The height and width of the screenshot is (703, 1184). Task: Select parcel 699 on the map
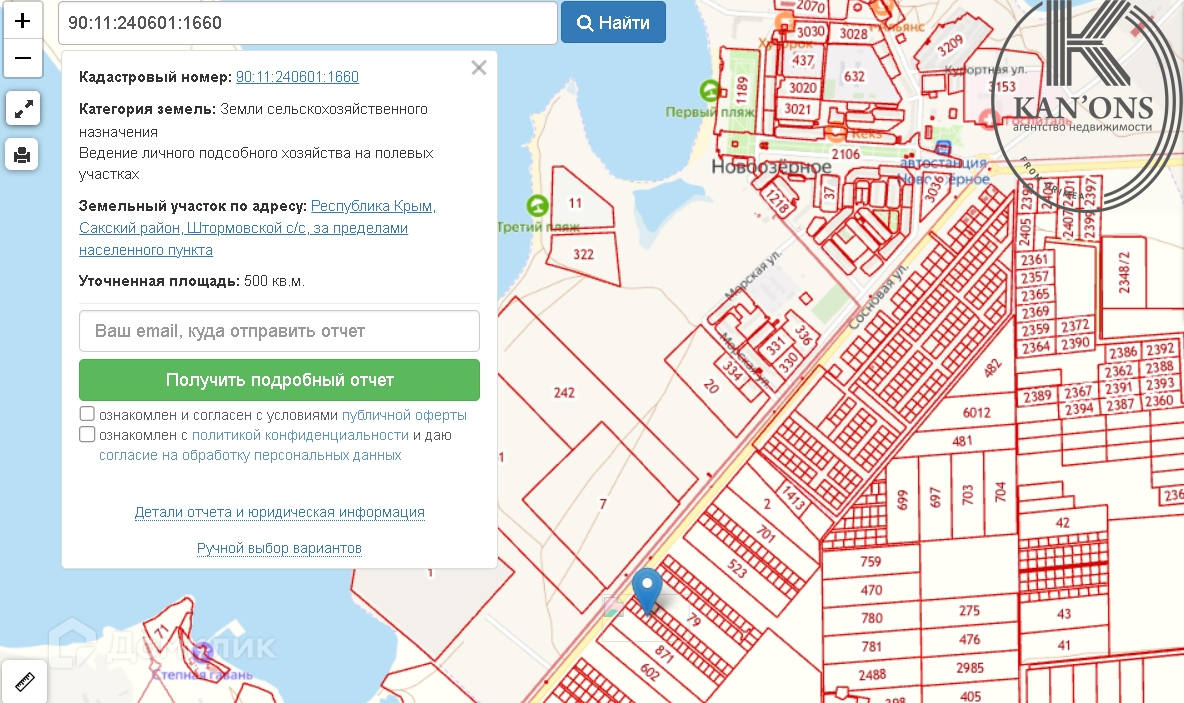coord(902,500)
